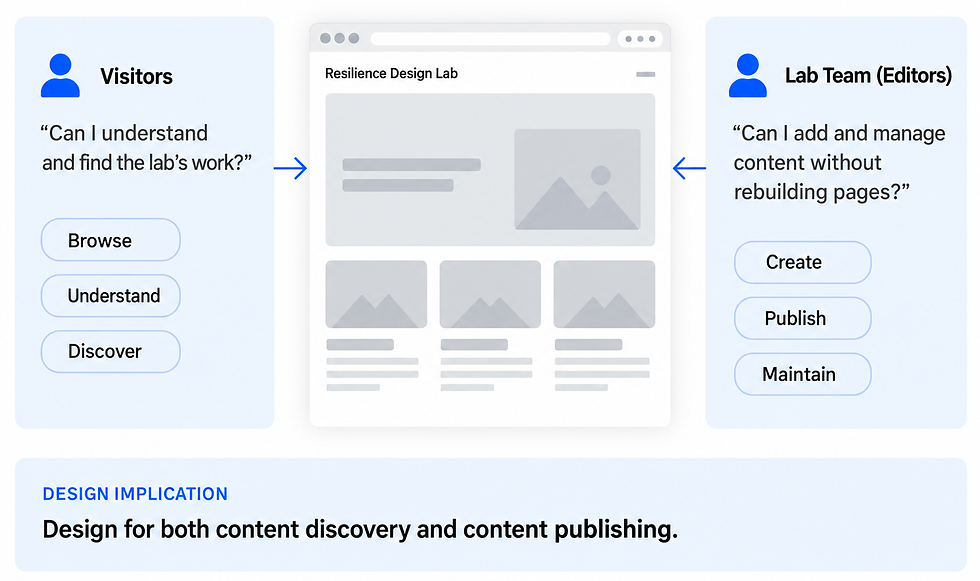Image resolution: width=980 pixels, height=581 pixels.
Task: Click the left-pointing arrow from Lab Team panel
Action: click(689, 168)
